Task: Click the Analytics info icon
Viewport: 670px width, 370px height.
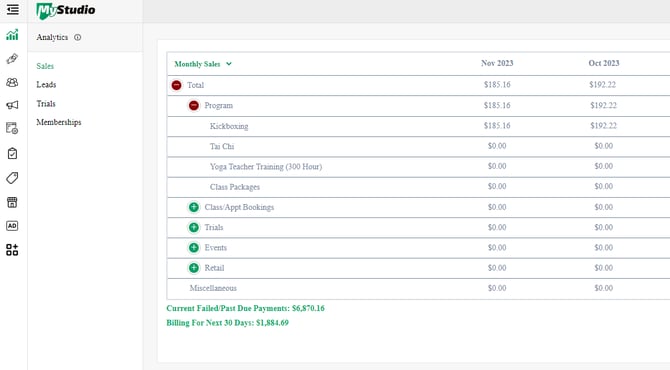Action: coord(77,37)
